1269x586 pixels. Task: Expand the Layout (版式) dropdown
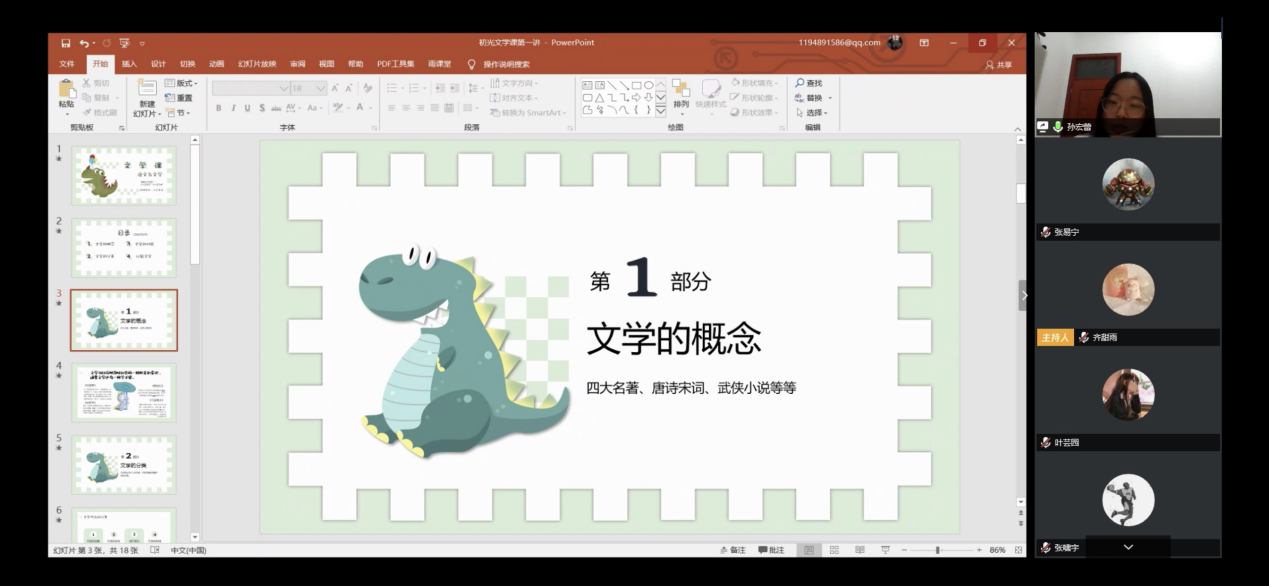pos(182,83)
